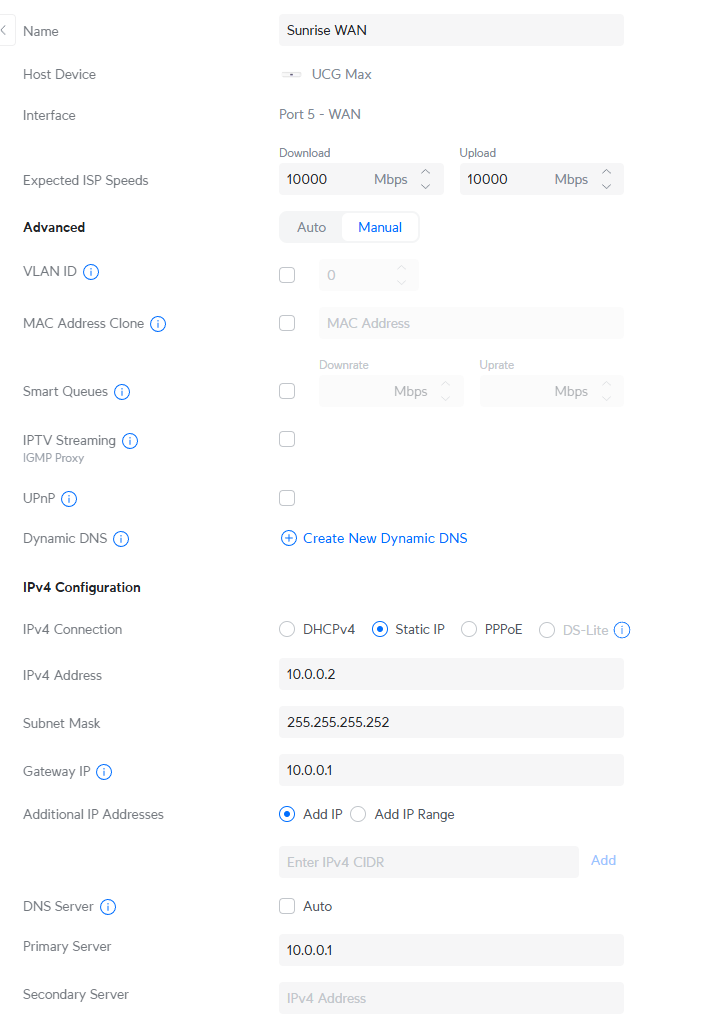Viewport: 703px width, 1027px height.
Task: Click the MAC Address Clone info icon
Action: [x=158, y=324]
